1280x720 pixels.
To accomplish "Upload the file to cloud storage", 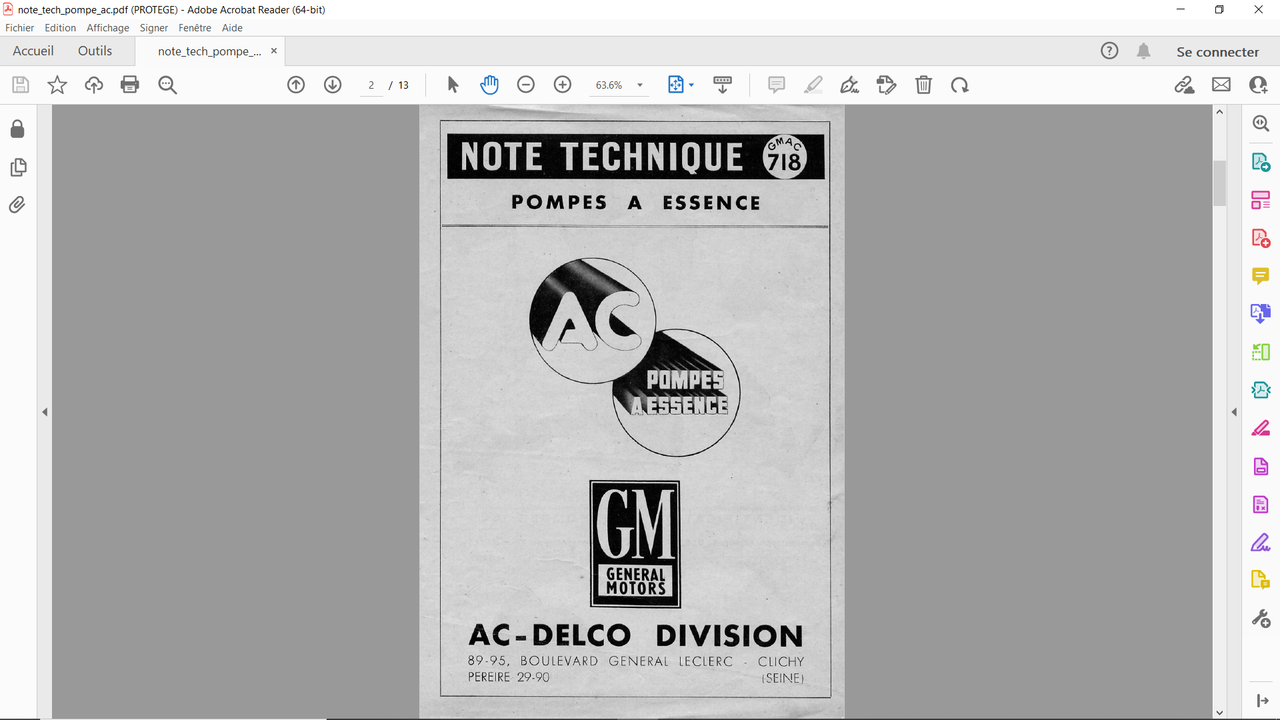I will [94, 85].
